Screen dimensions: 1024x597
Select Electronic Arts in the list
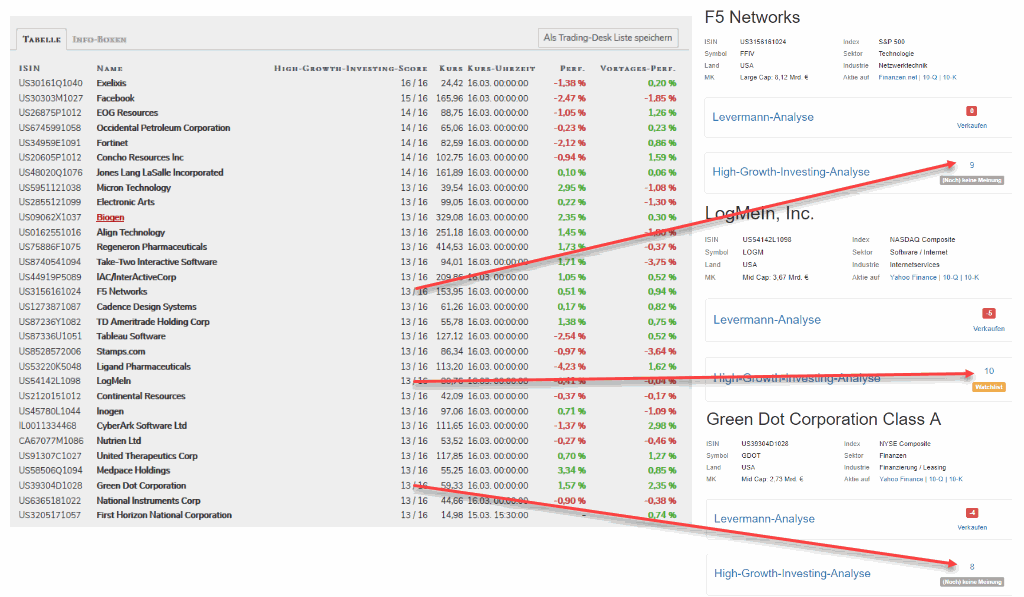click(125, 202)
